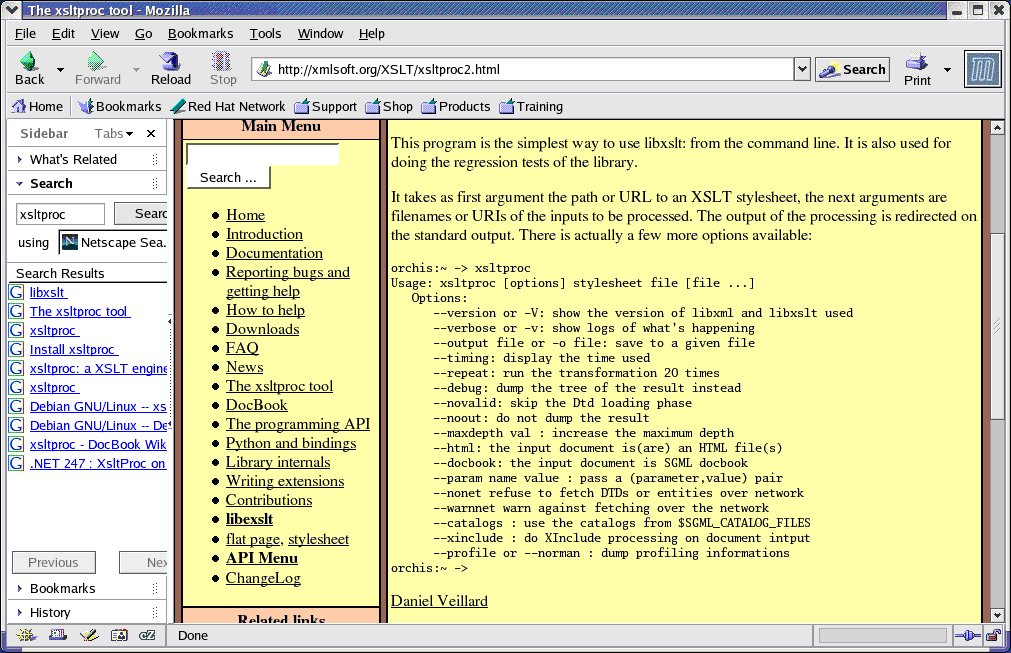Open the Shop bookmark folder
1011x653 pixels.
(x=389, y=106)
